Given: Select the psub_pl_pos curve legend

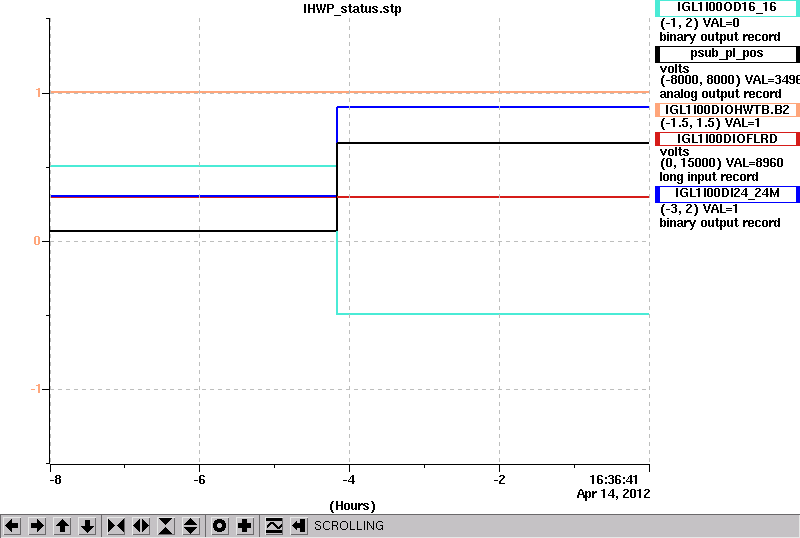Looking at the screenshot, I should (x=727, y=54).
